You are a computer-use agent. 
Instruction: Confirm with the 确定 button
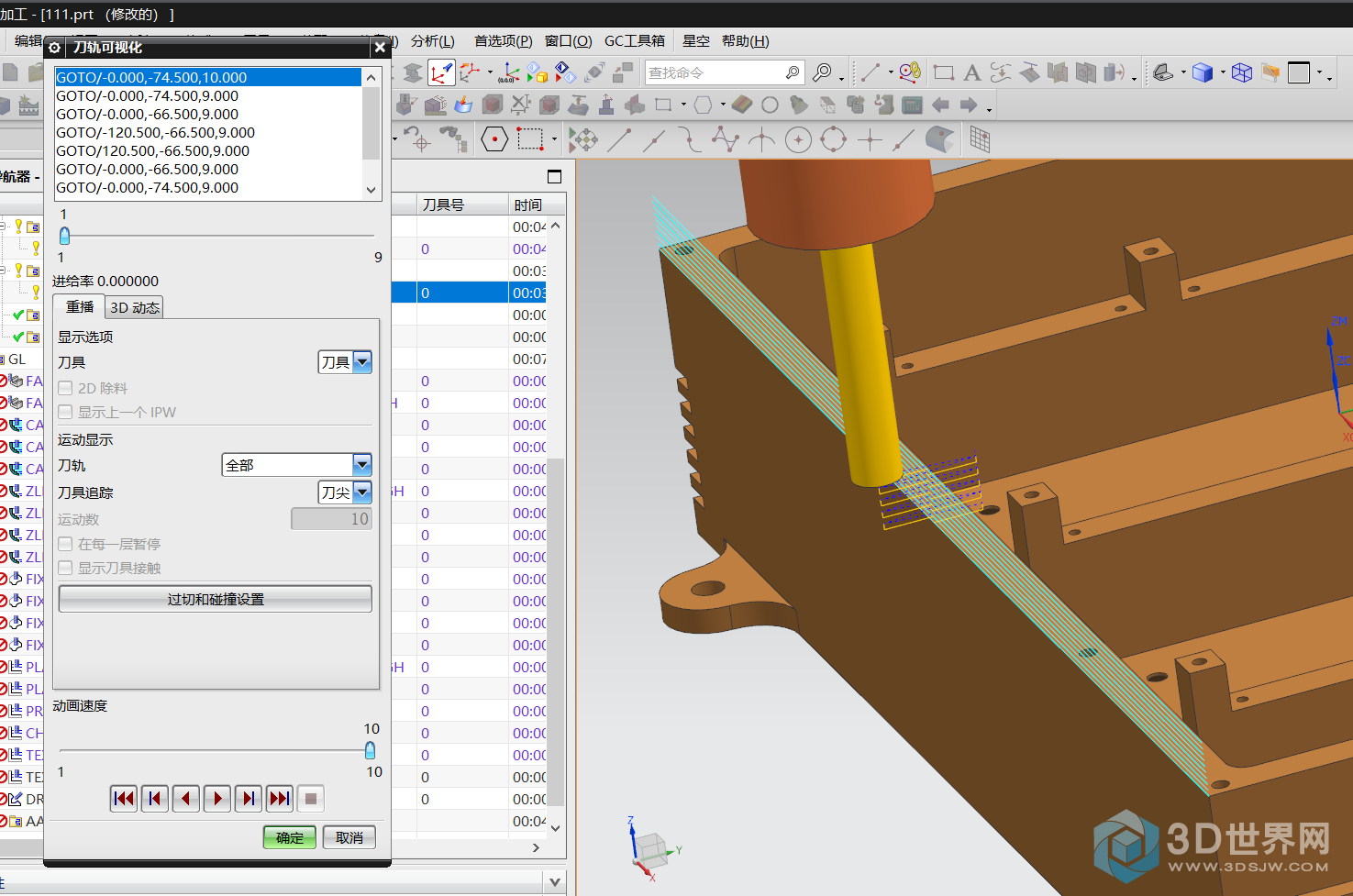click(290, 837)
